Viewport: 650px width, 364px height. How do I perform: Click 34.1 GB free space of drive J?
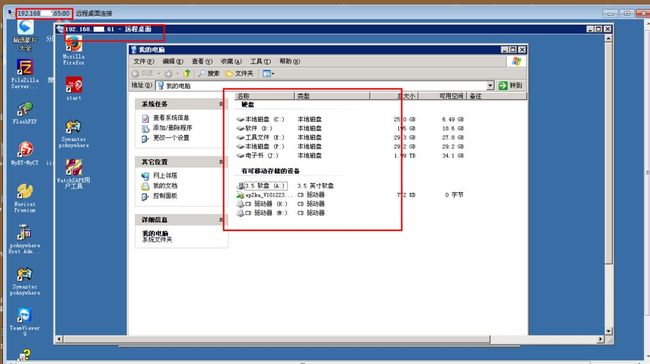point(453,156)
